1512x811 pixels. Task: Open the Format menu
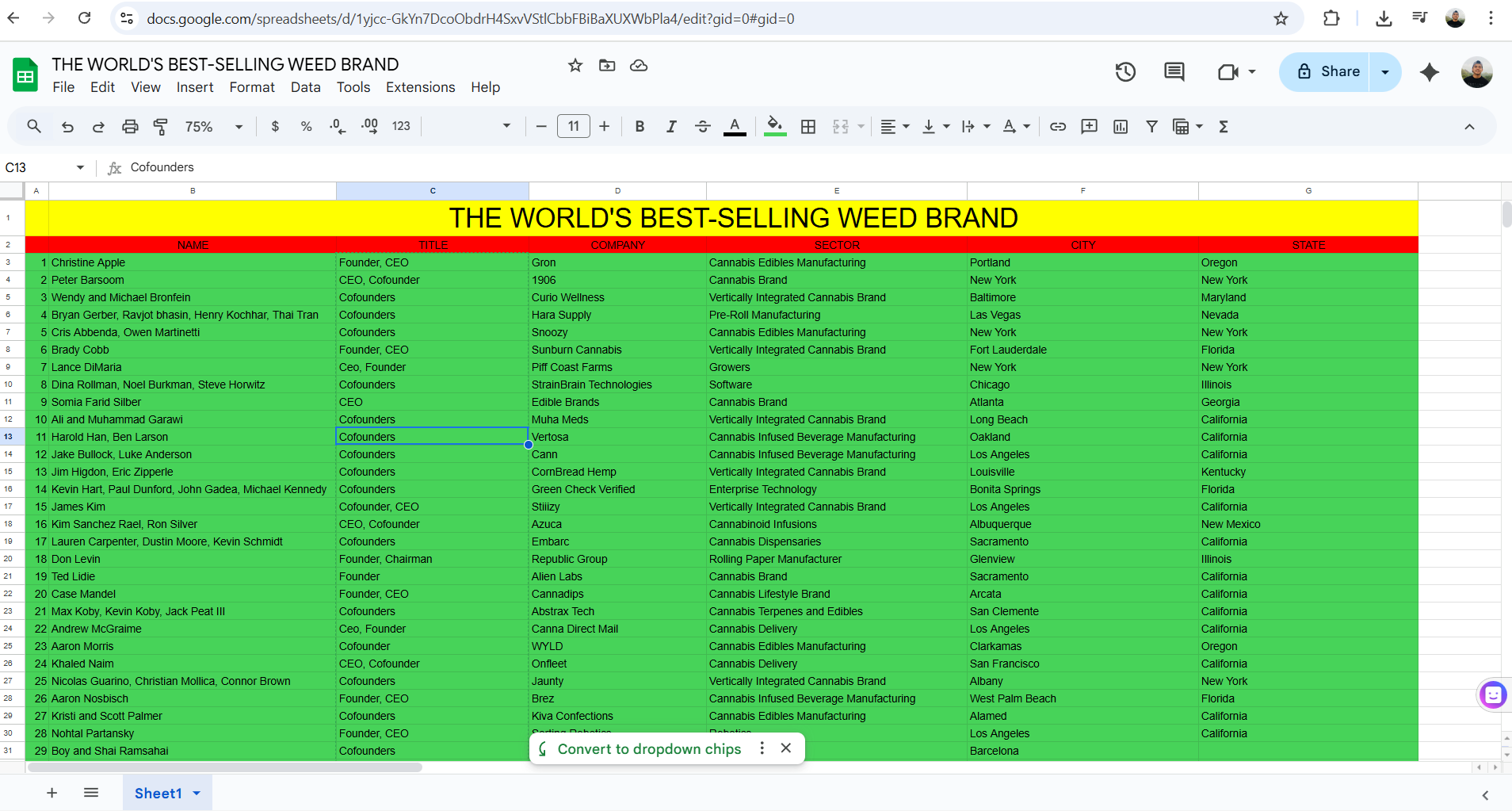click(252, 87)
